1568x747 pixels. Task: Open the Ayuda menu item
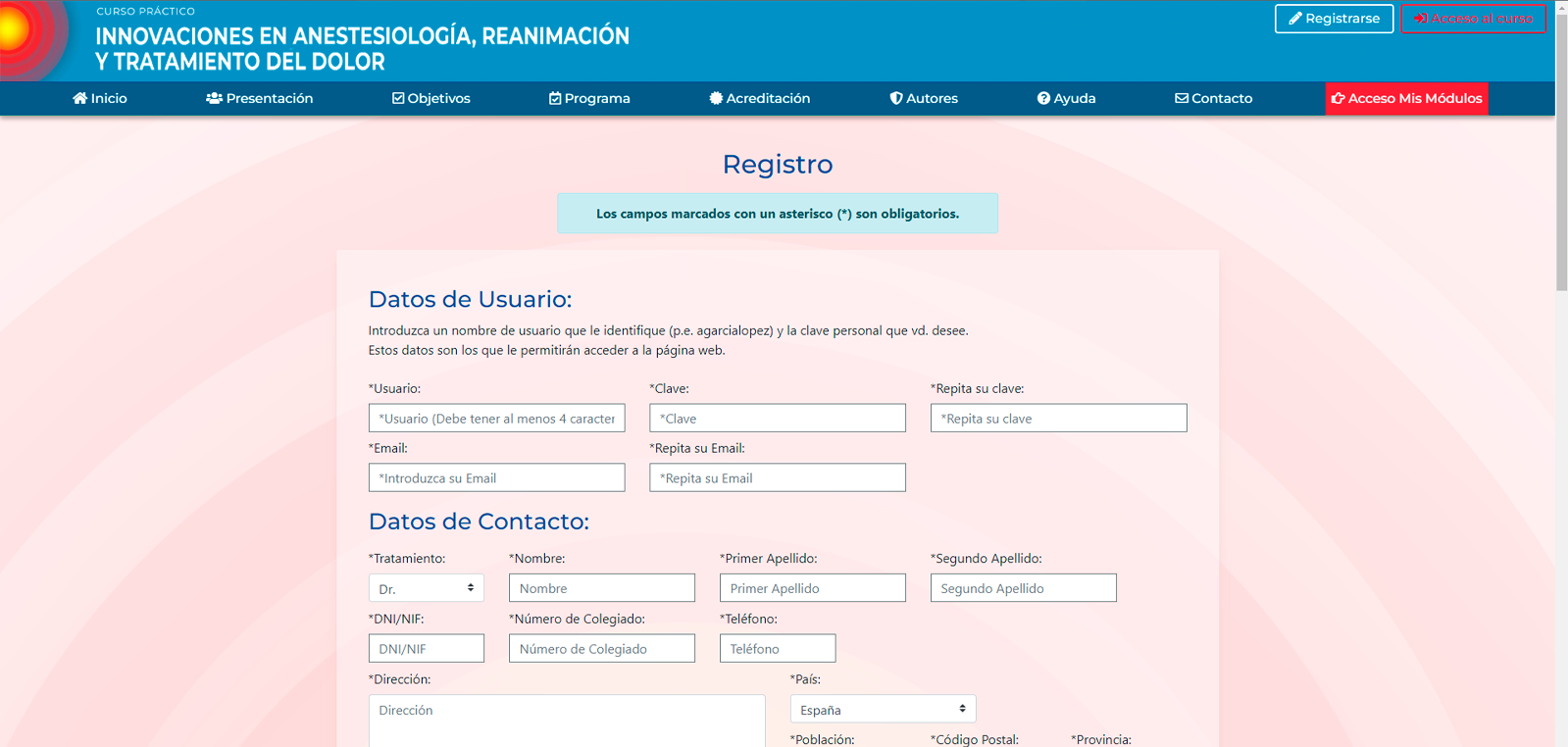click(x=1067, y=98)
